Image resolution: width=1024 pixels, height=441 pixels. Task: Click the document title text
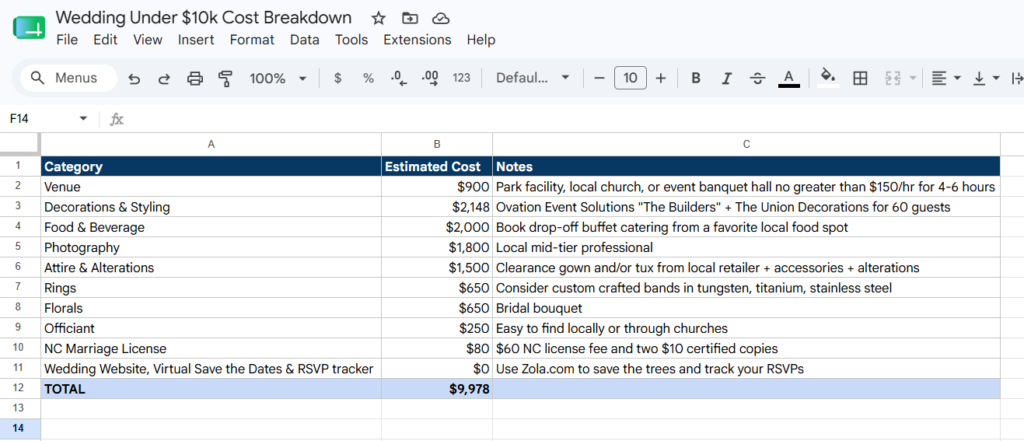pos(204,18)
